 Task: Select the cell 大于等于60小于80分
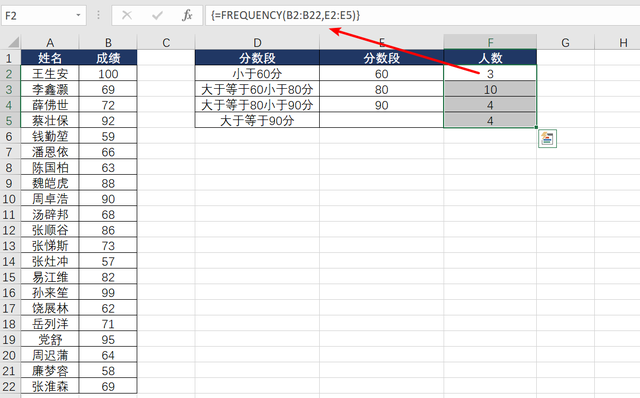257,89
